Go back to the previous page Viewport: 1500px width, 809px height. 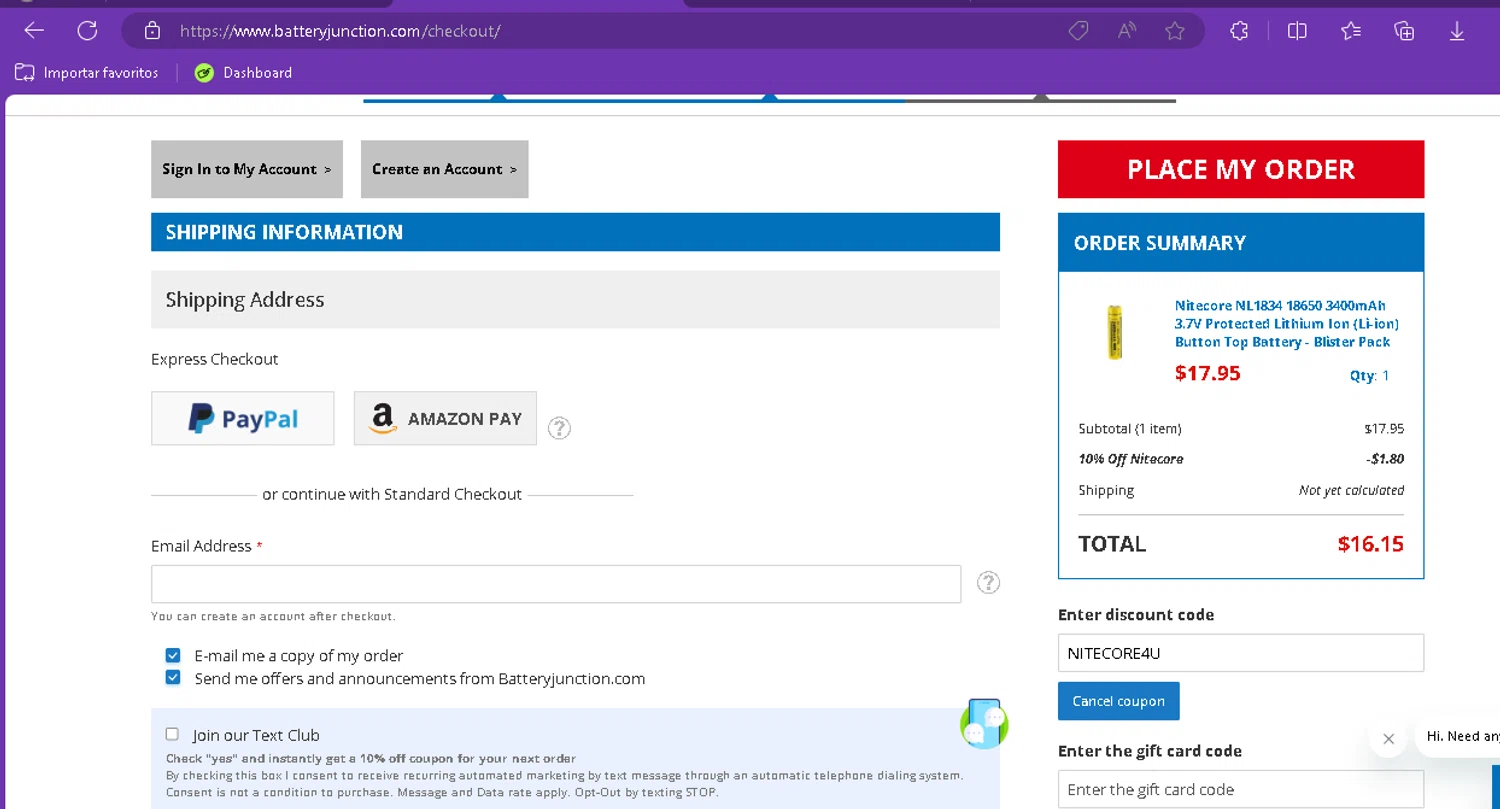35,31
